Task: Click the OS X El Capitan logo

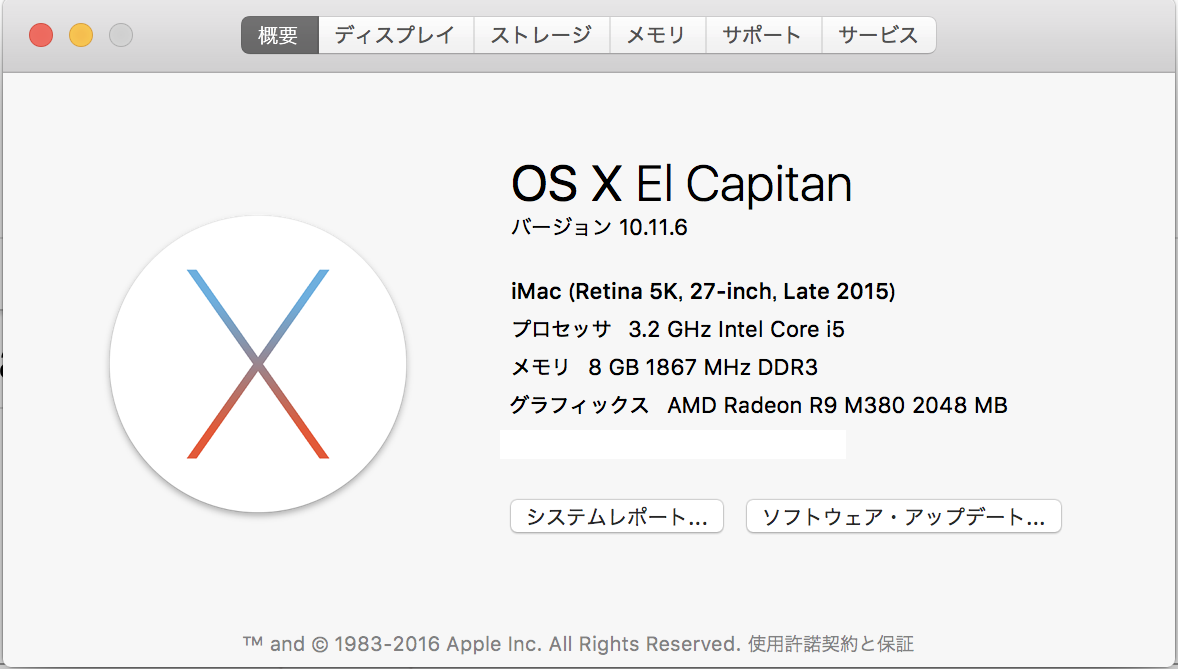Action: [x=258, y=364]
